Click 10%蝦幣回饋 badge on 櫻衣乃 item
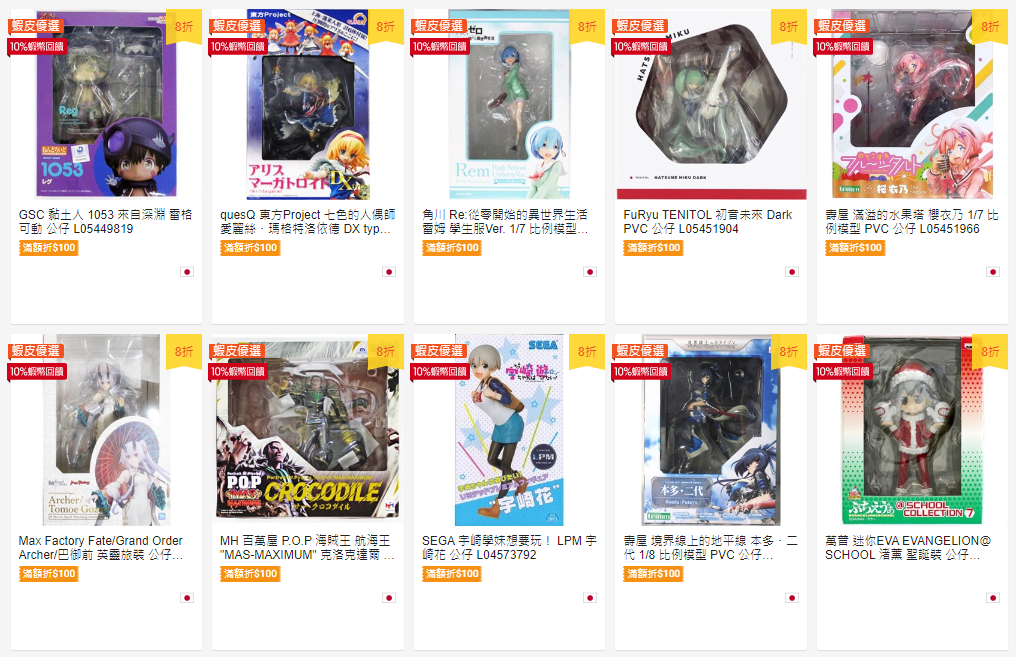The image size is (1016, 657). pyautogui.click(x=842, y=47)
